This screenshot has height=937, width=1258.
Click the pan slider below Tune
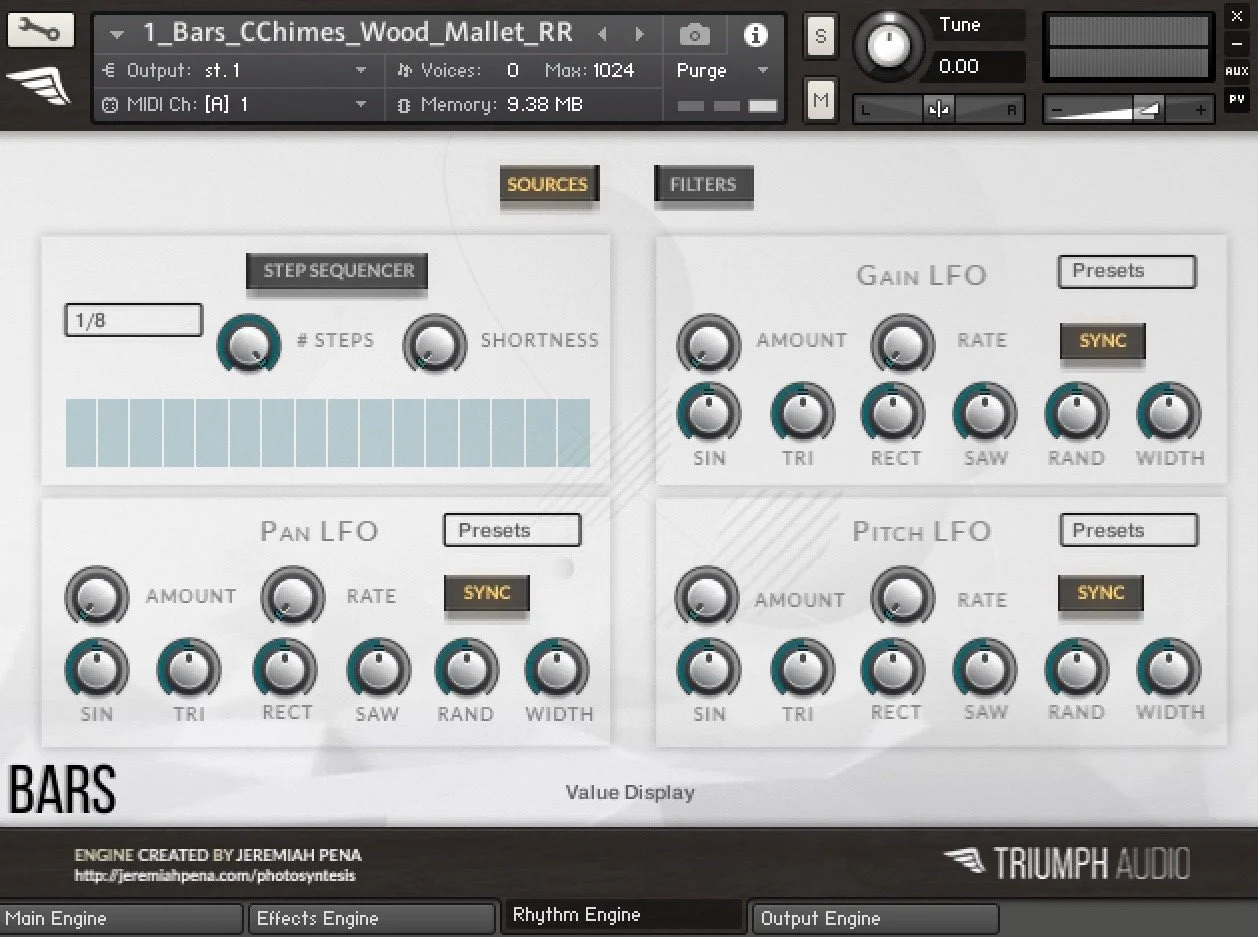pyautogui.click(x=938, y=110)
